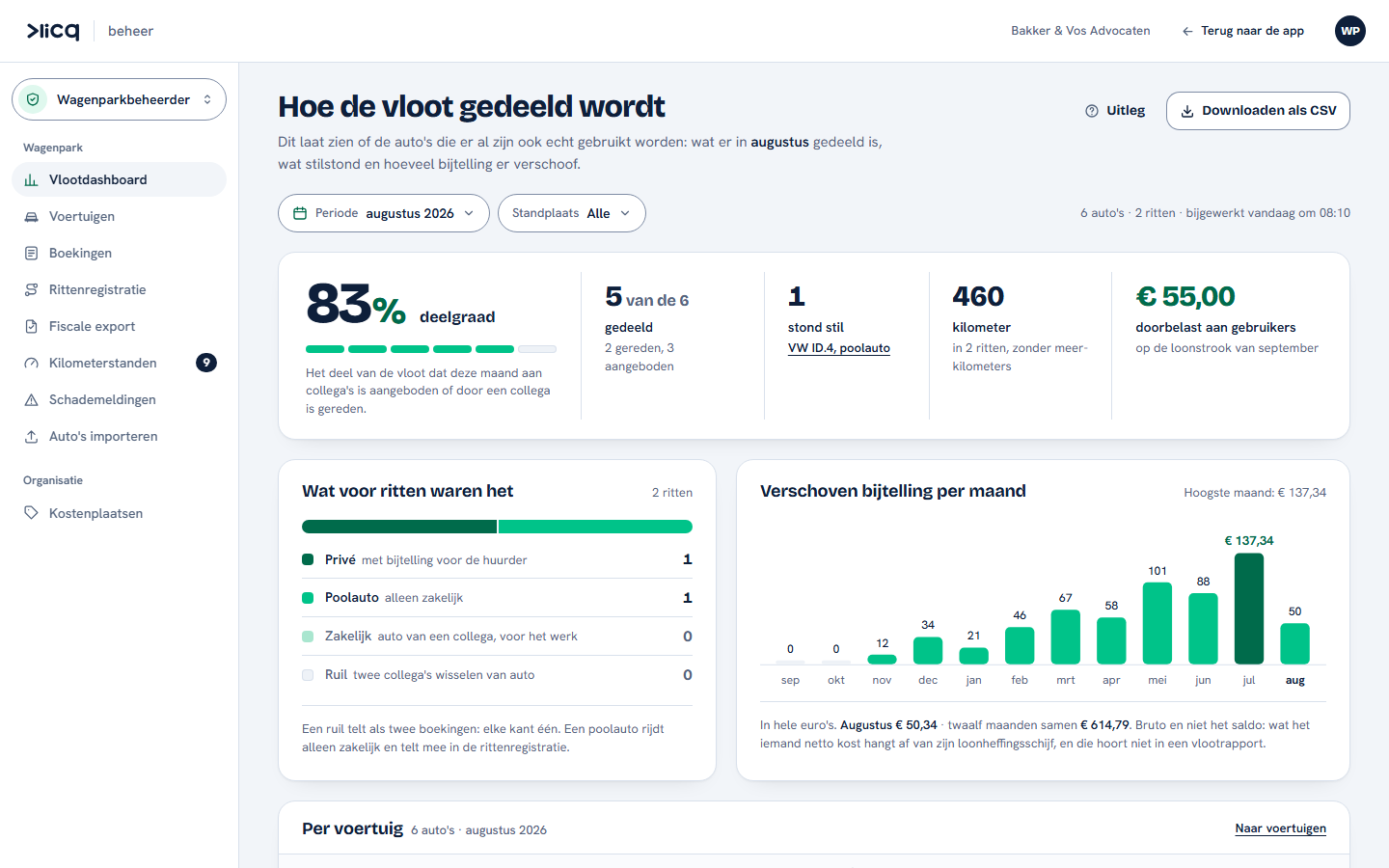
Task: Click the aug bar in the chart
Action: point(1294,643)
